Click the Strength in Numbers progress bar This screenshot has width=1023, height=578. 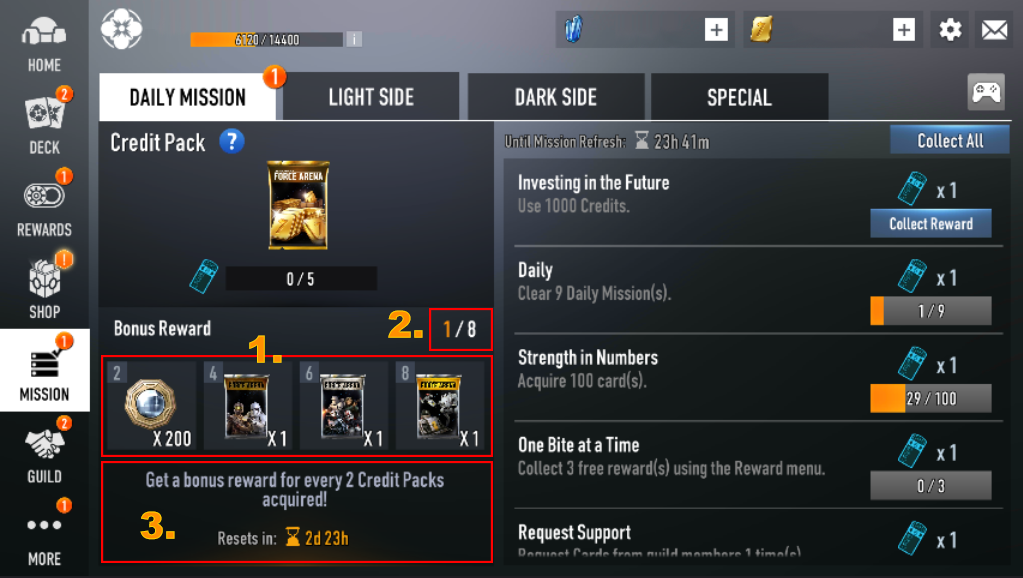931,398
